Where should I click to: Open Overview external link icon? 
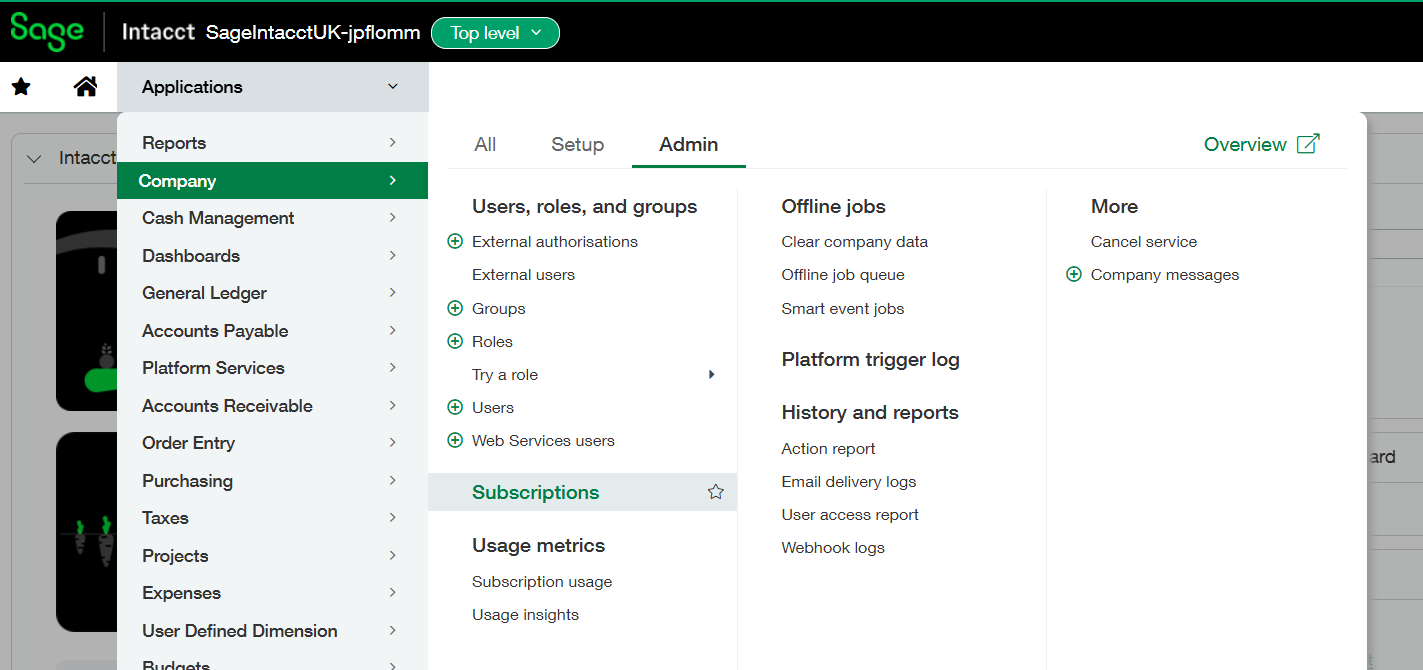point(1308,144)
